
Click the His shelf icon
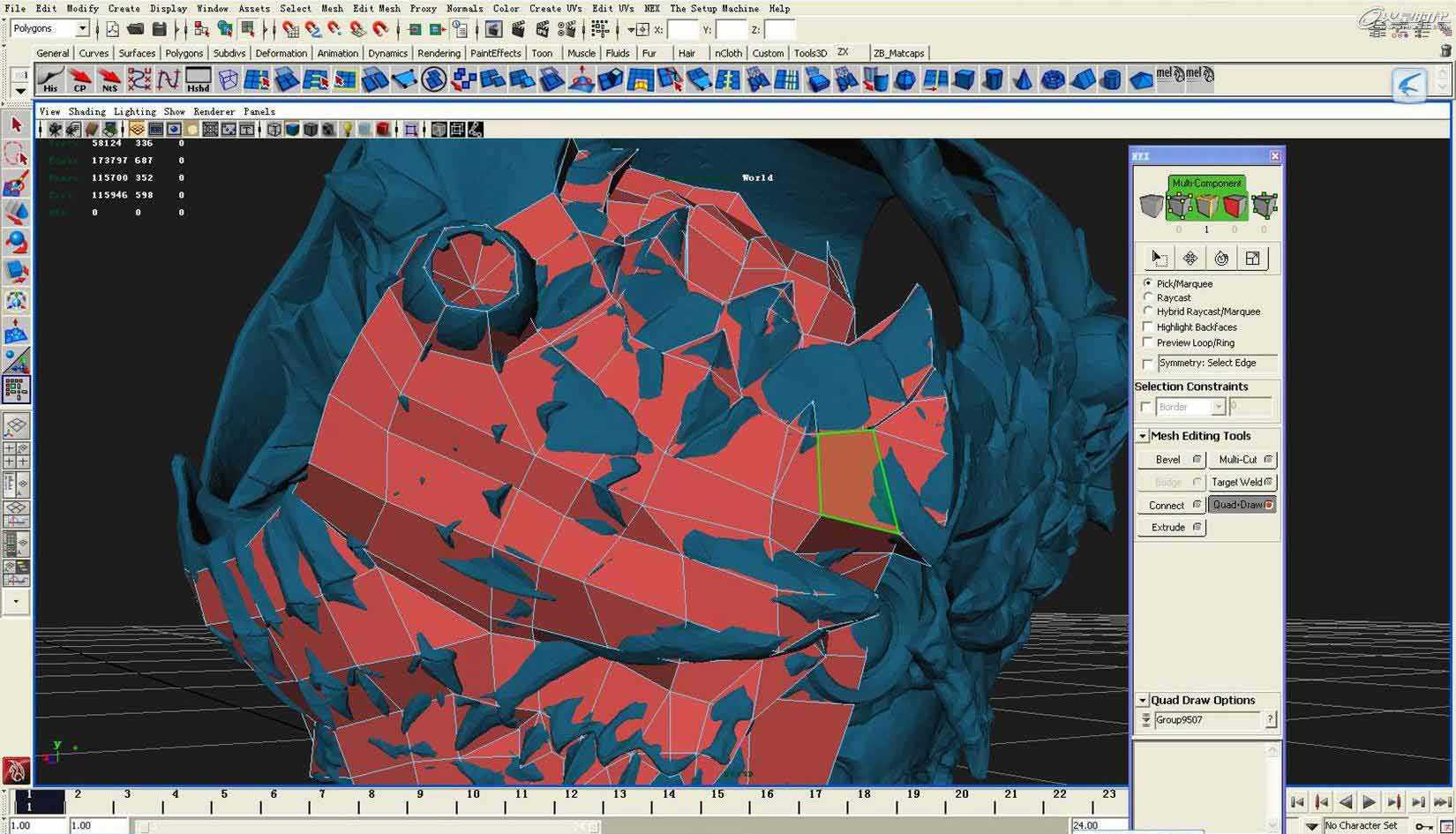(50, 79)
